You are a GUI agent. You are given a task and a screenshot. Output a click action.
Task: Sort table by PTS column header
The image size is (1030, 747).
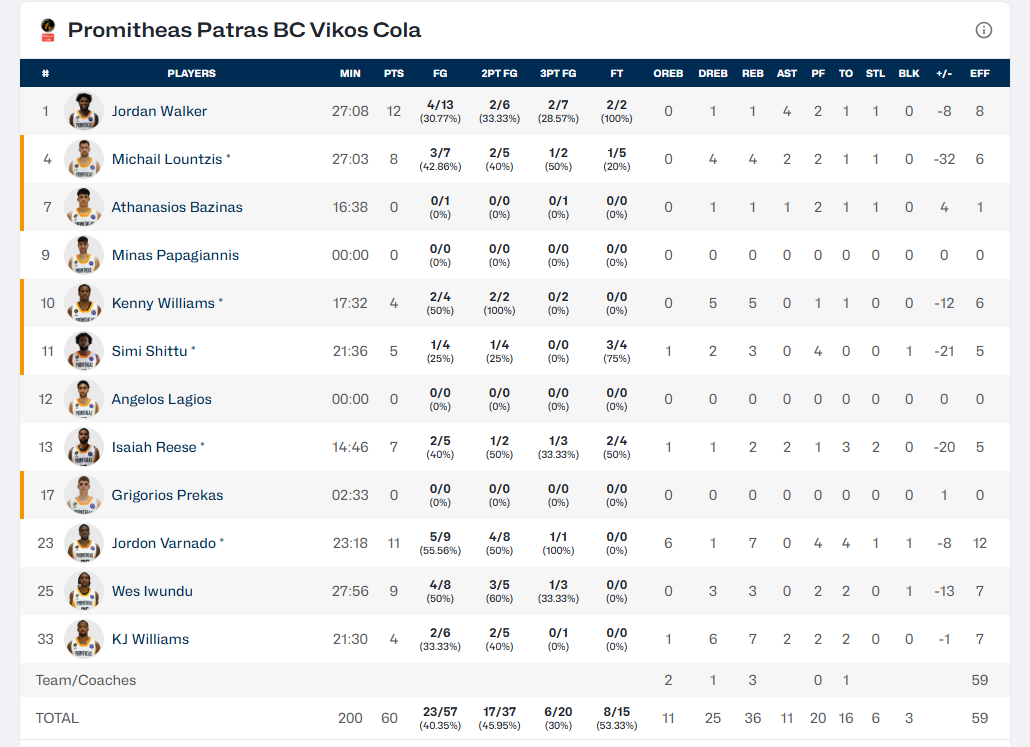(x=394, y=73)
